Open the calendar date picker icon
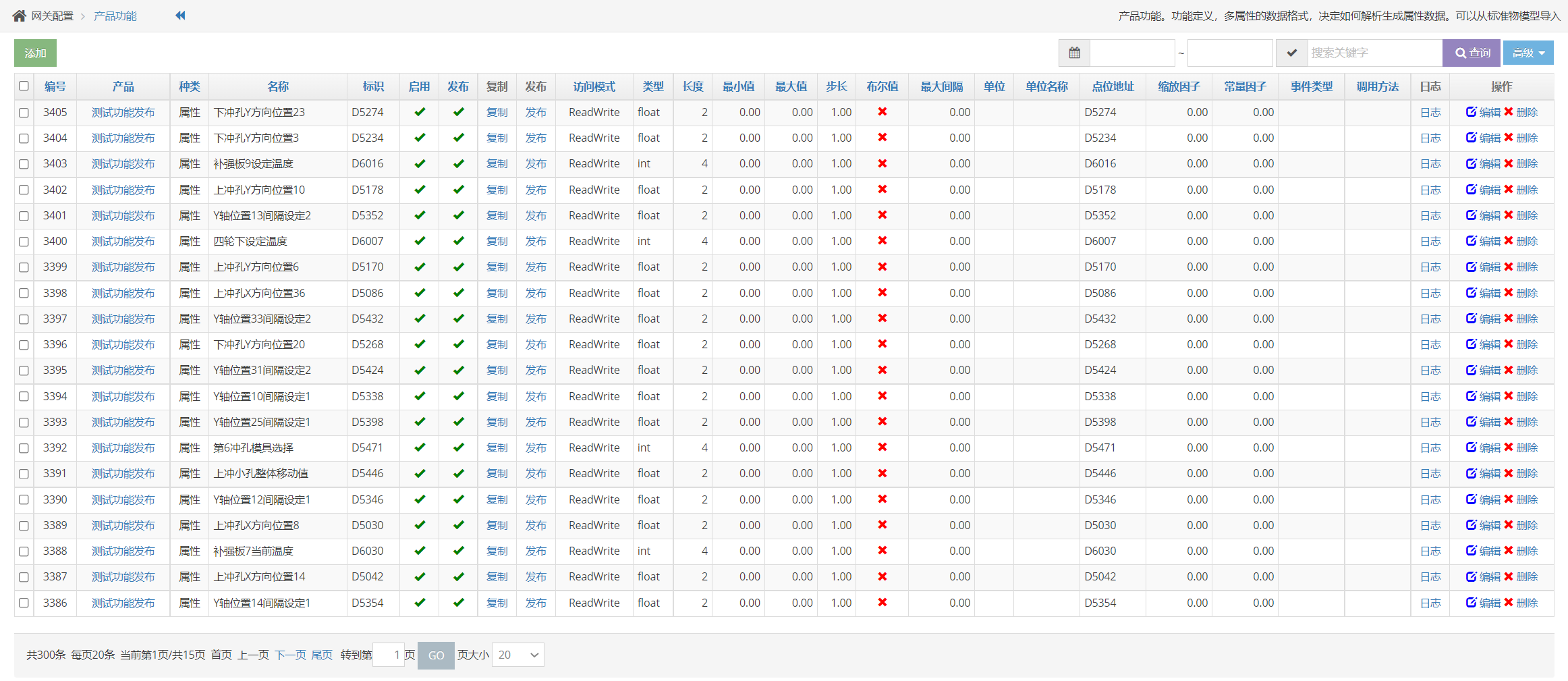 pos(1074,53)
